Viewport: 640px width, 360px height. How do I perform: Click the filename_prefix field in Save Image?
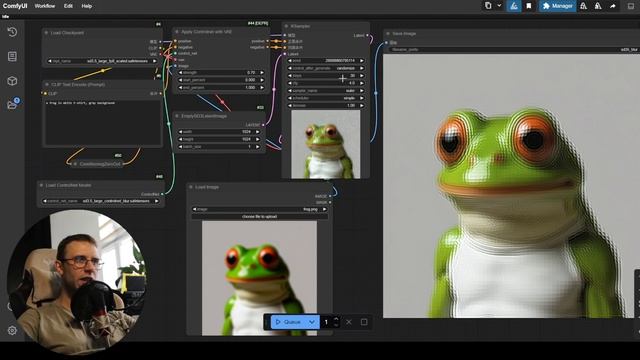[513, 49]
